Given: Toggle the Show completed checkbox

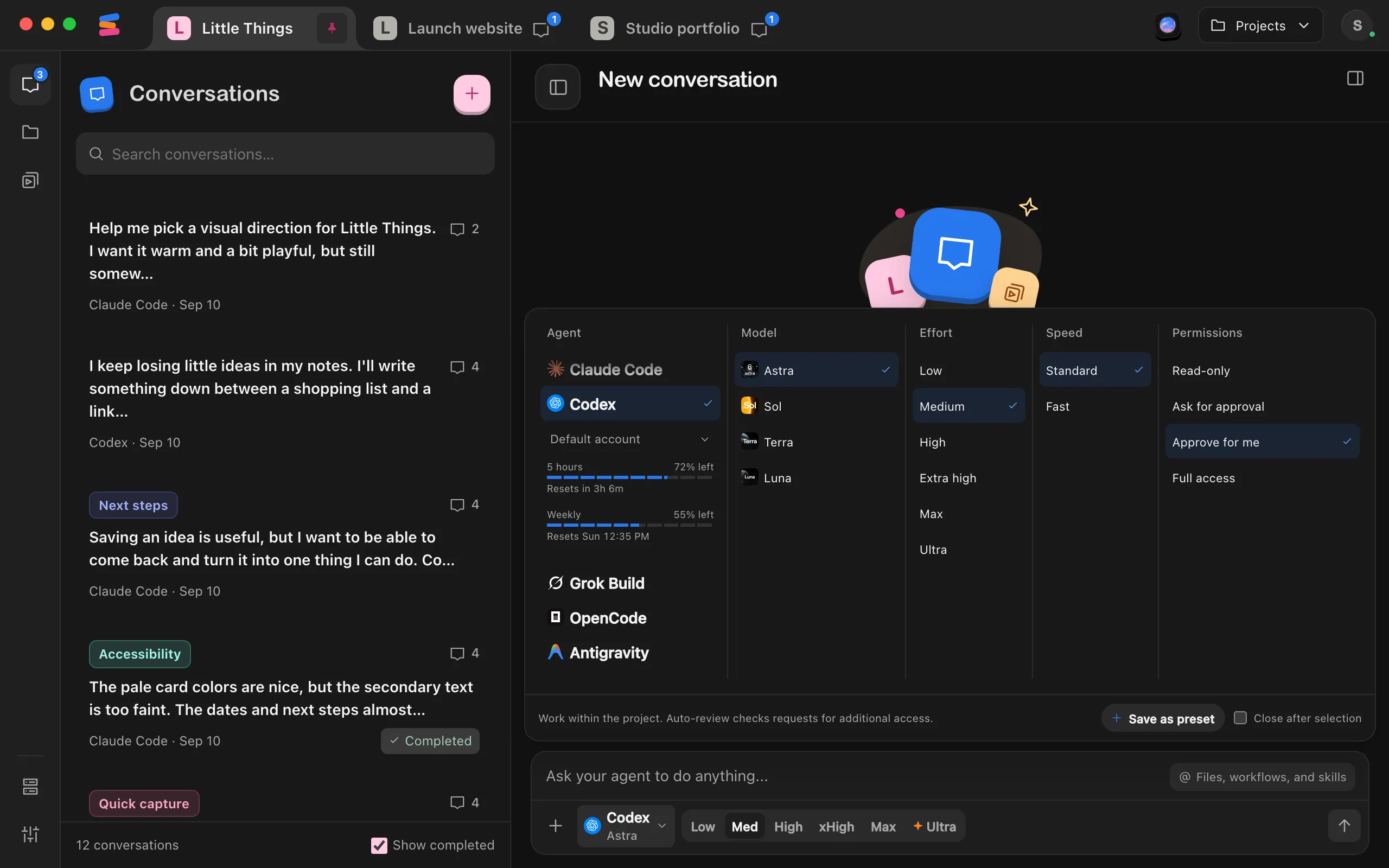Looking at the screenshot, I should (379, 845).
